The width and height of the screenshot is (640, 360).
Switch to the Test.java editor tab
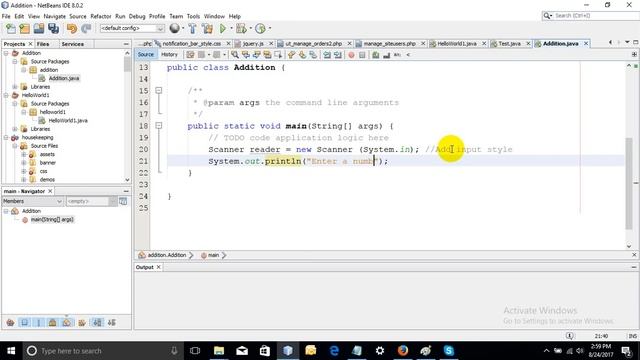[x=509, y=43]
